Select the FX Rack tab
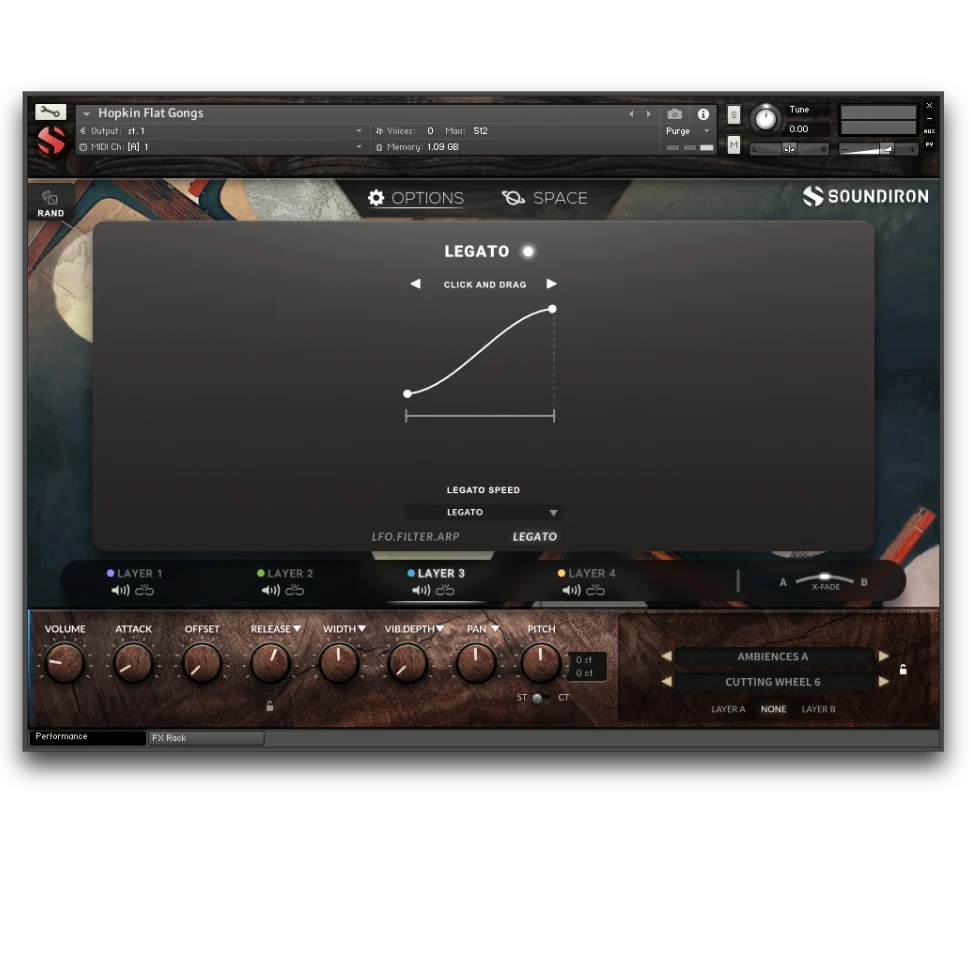 click(205, 738)
